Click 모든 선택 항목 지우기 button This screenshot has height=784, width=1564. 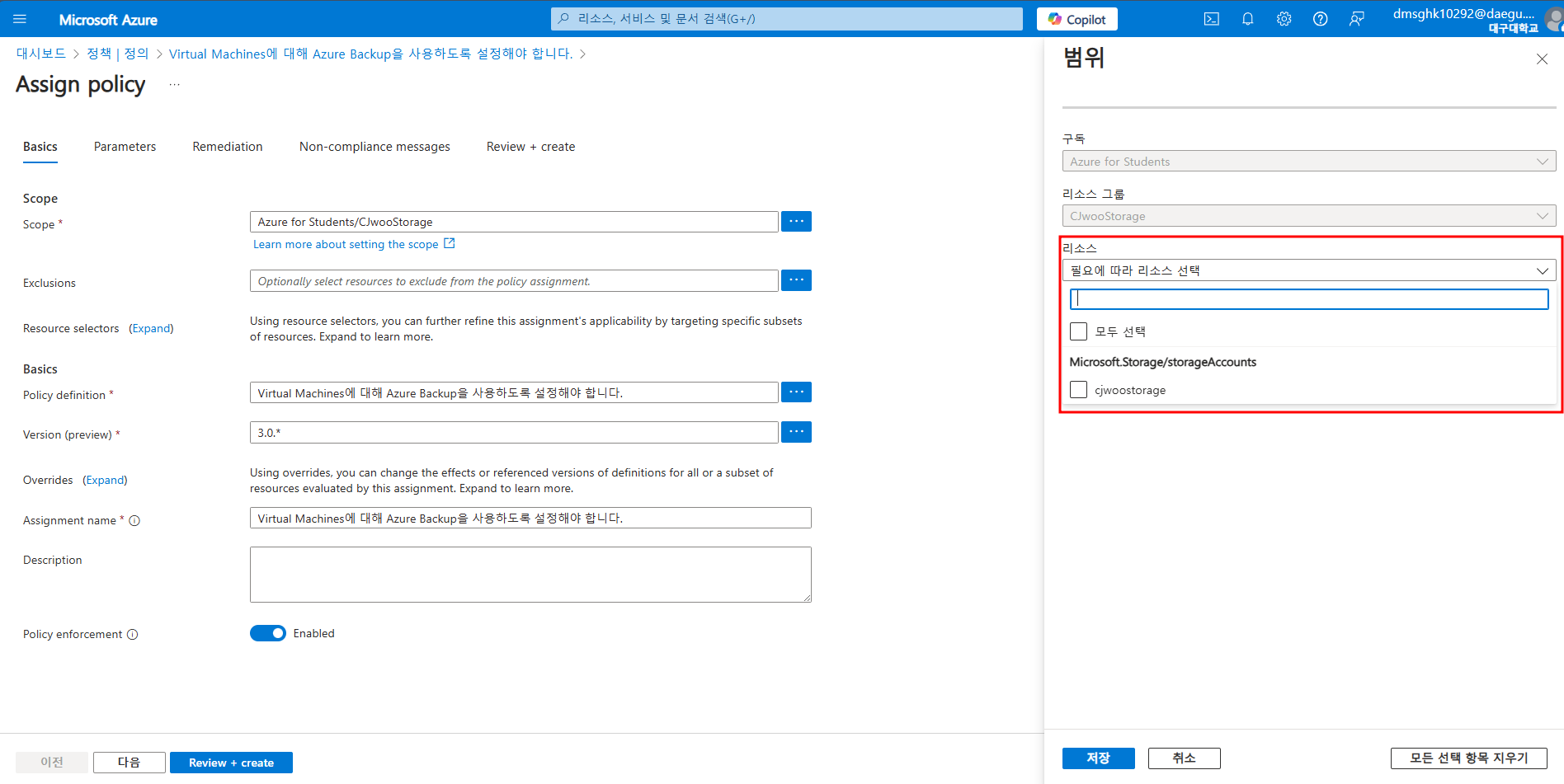pos(1468,758)
